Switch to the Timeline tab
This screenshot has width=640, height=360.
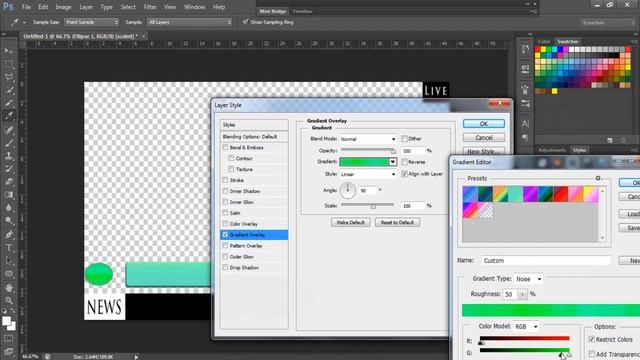pos(302,11)
